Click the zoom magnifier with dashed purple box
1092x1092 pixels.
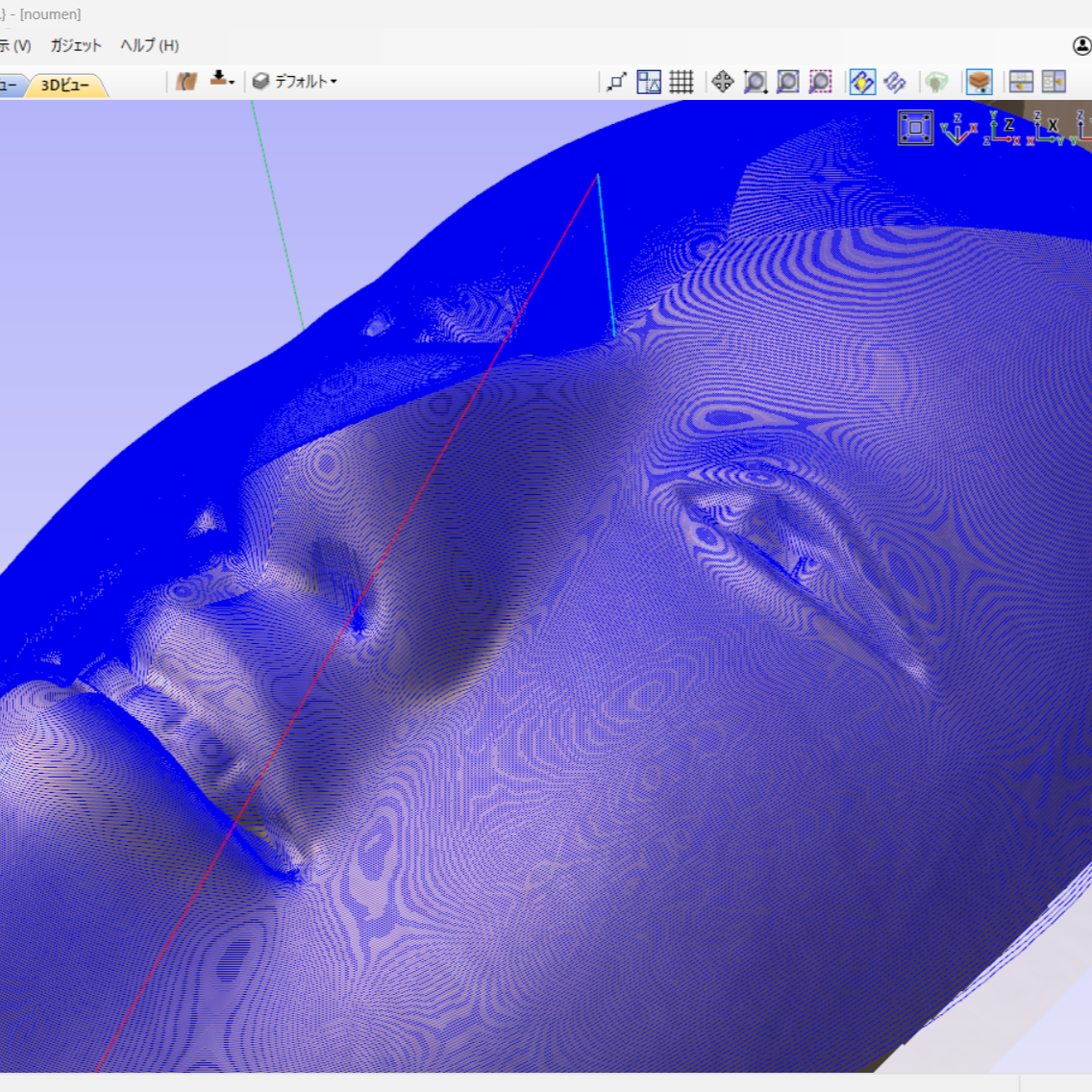(820, 82)
